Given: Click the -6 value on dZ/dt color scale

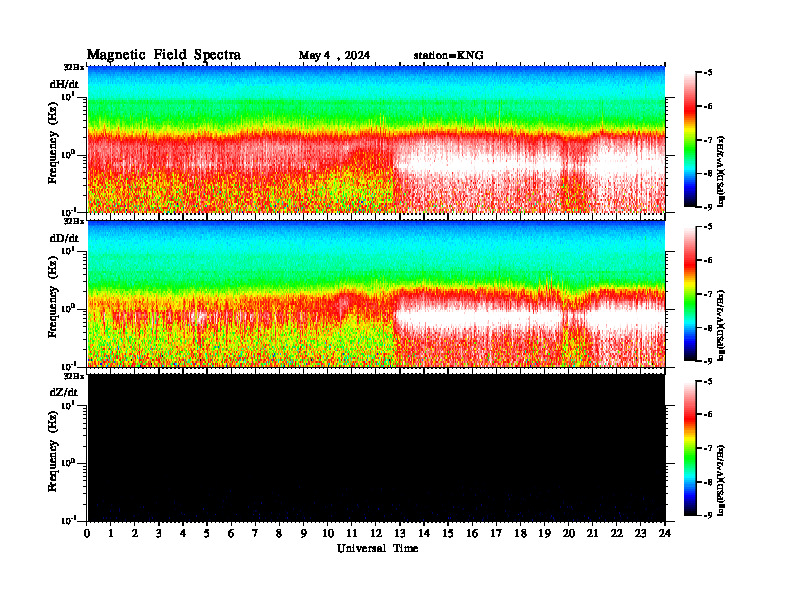Looking at the screenshot, I should 708,415.
